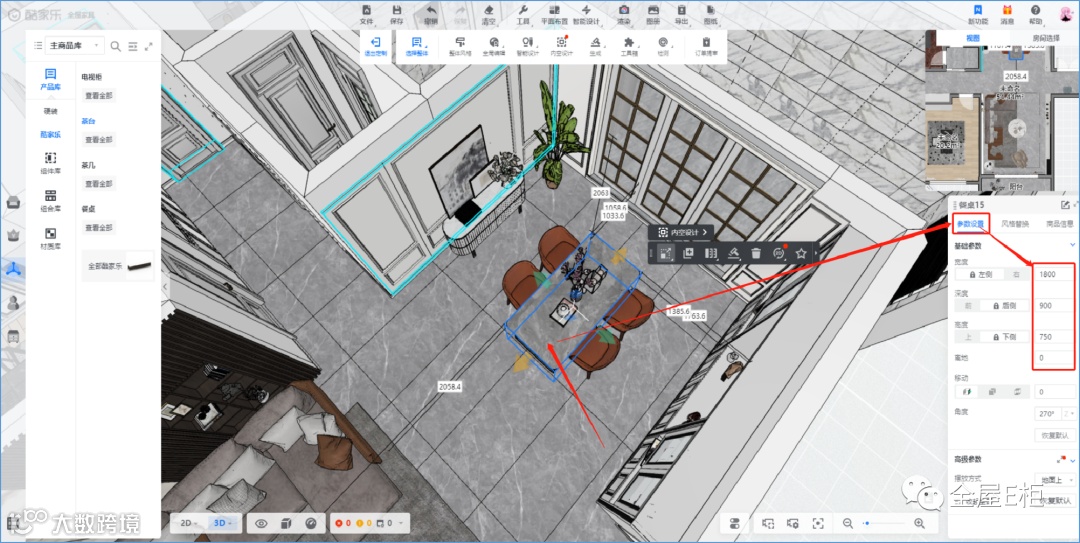The image size is (1080, 543).
Task: Click the star favorite icon in floating toolbar
Action: click(801, 254)
